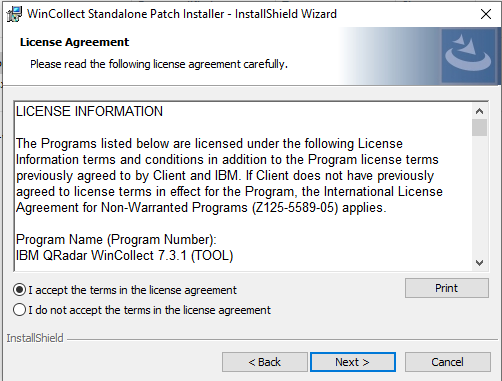Select "I do not accept the terms" radio button
This screenshot has width=502, height=381.
point(19,310)
